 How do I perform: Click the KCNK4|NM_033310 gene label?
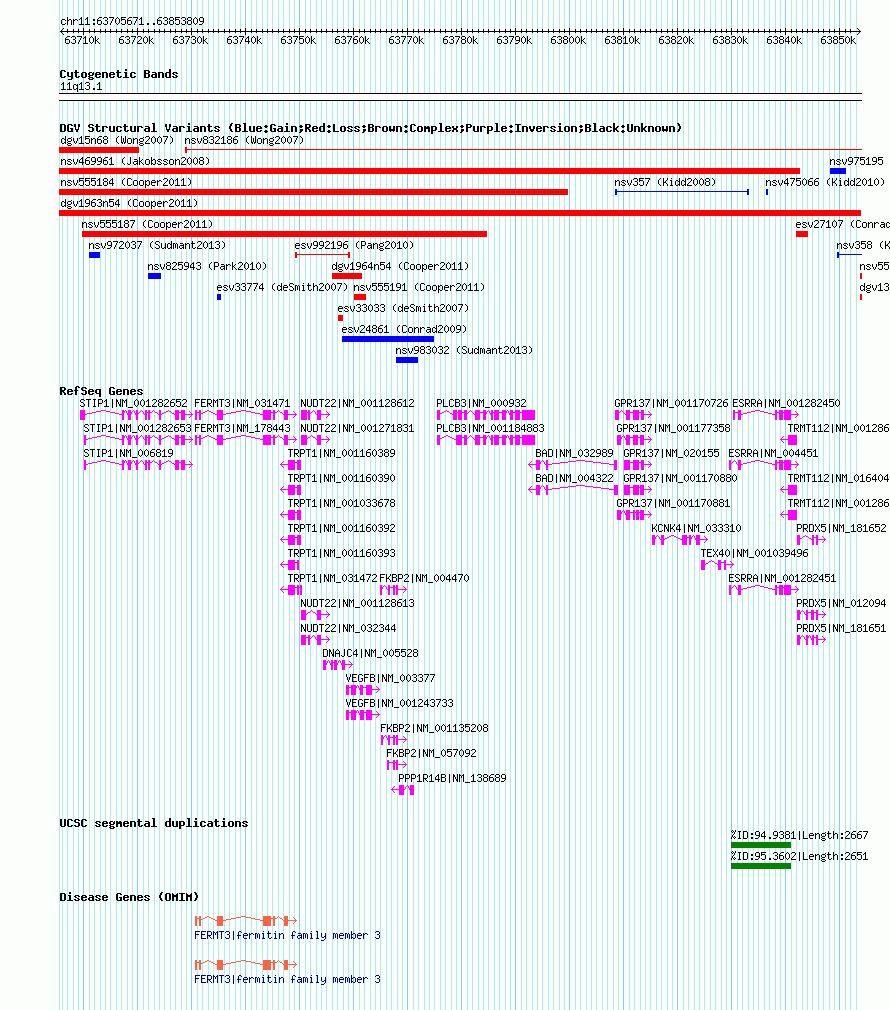[x=696, y=529]
